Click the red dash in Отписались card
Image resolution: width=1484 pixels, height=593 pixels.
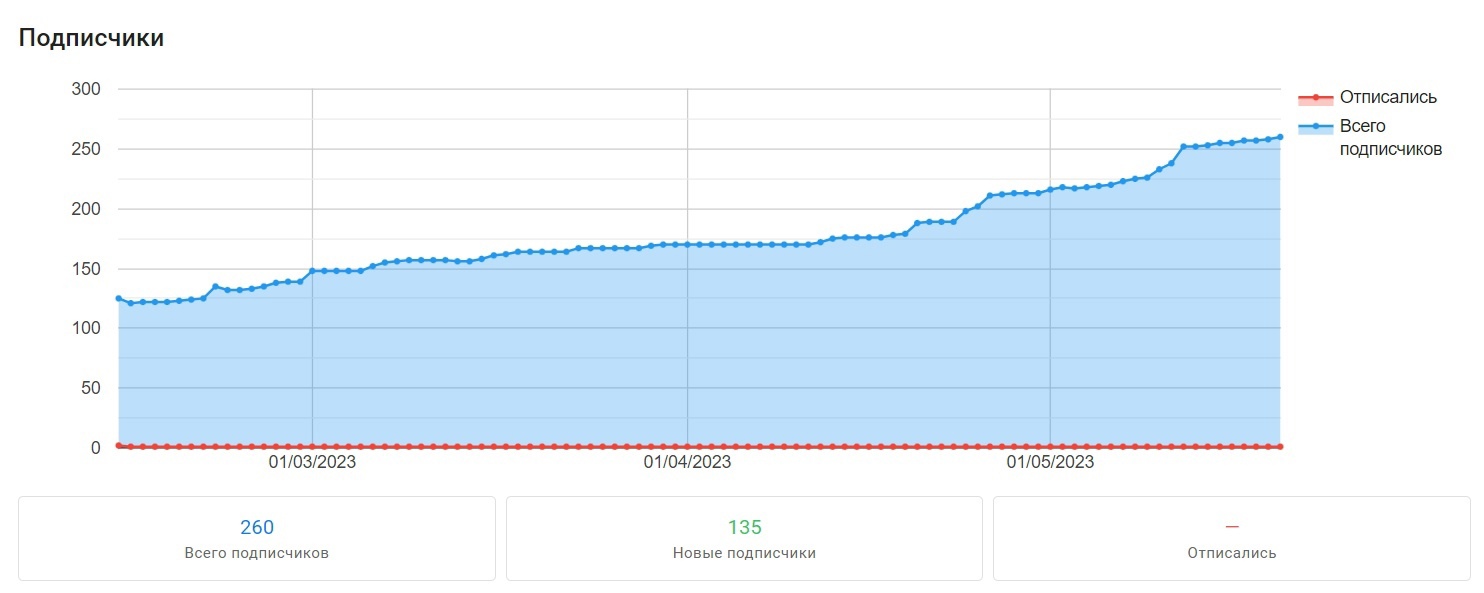1232,527
